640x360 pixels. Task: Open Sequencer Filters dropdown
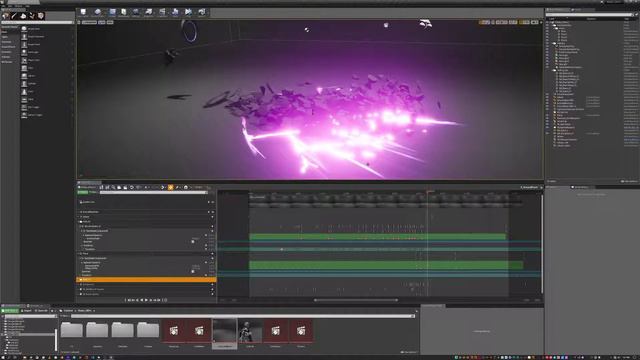tap(93, 192)
